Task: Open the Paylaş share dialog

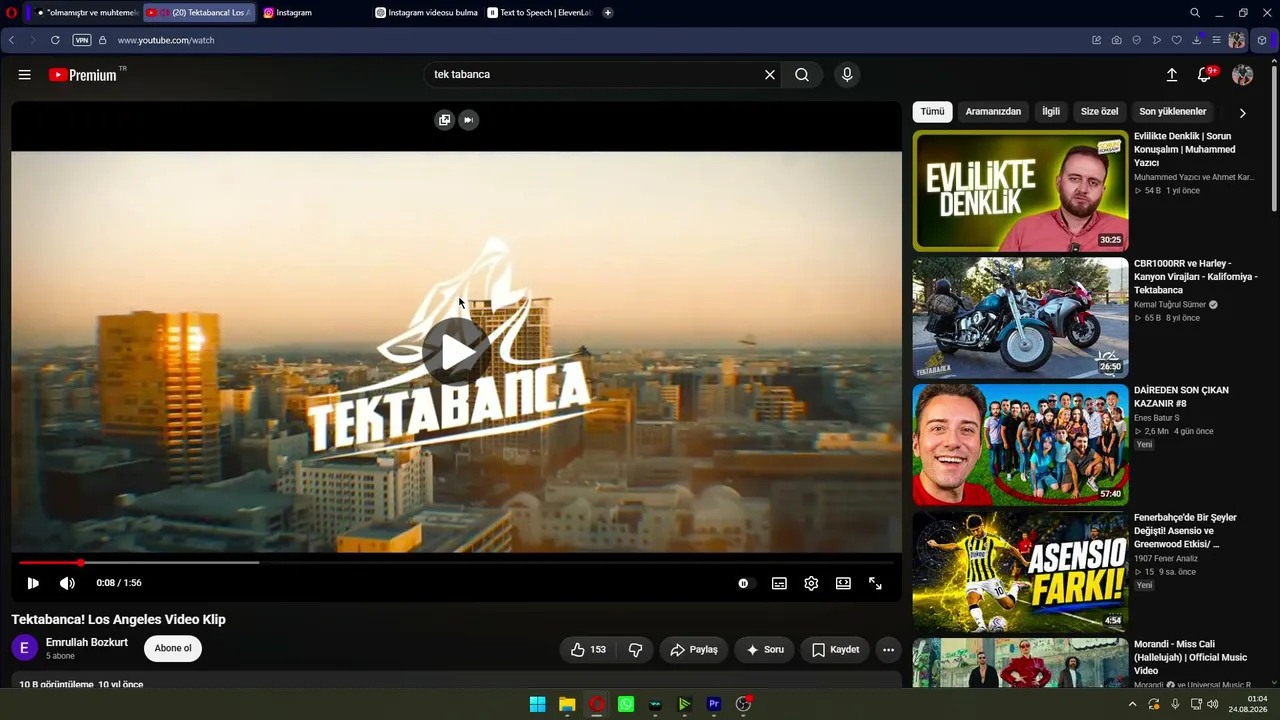Action: [694, 650]
